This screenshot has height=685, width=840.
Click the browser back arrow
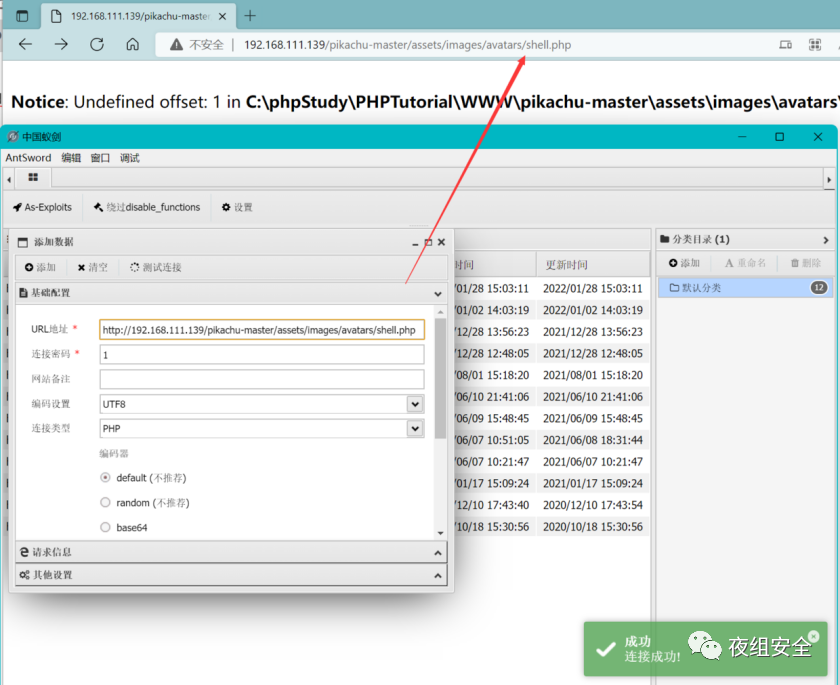coord(25,44)
